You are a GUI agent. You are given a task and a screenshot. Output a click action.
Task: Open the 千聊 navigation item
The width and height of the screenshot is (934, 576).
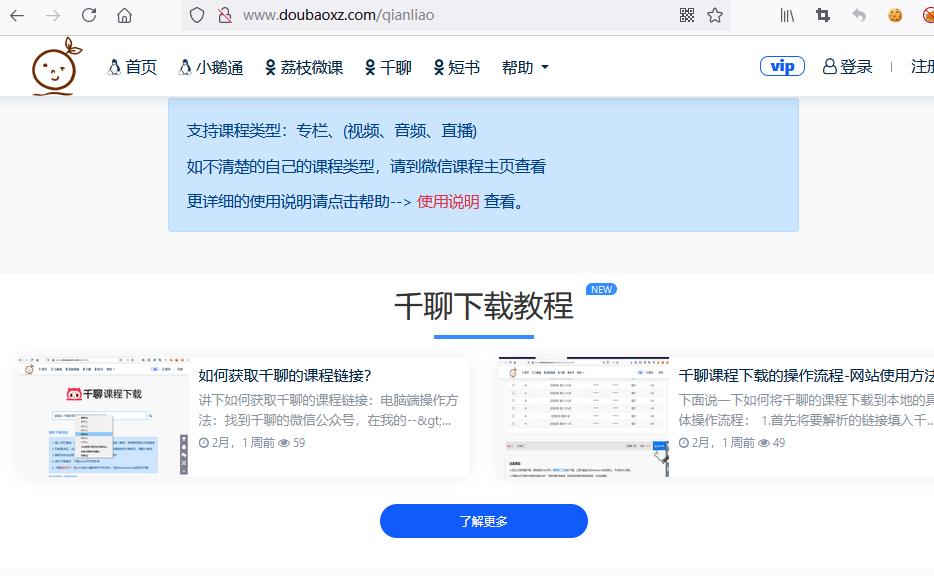[388, 67]
